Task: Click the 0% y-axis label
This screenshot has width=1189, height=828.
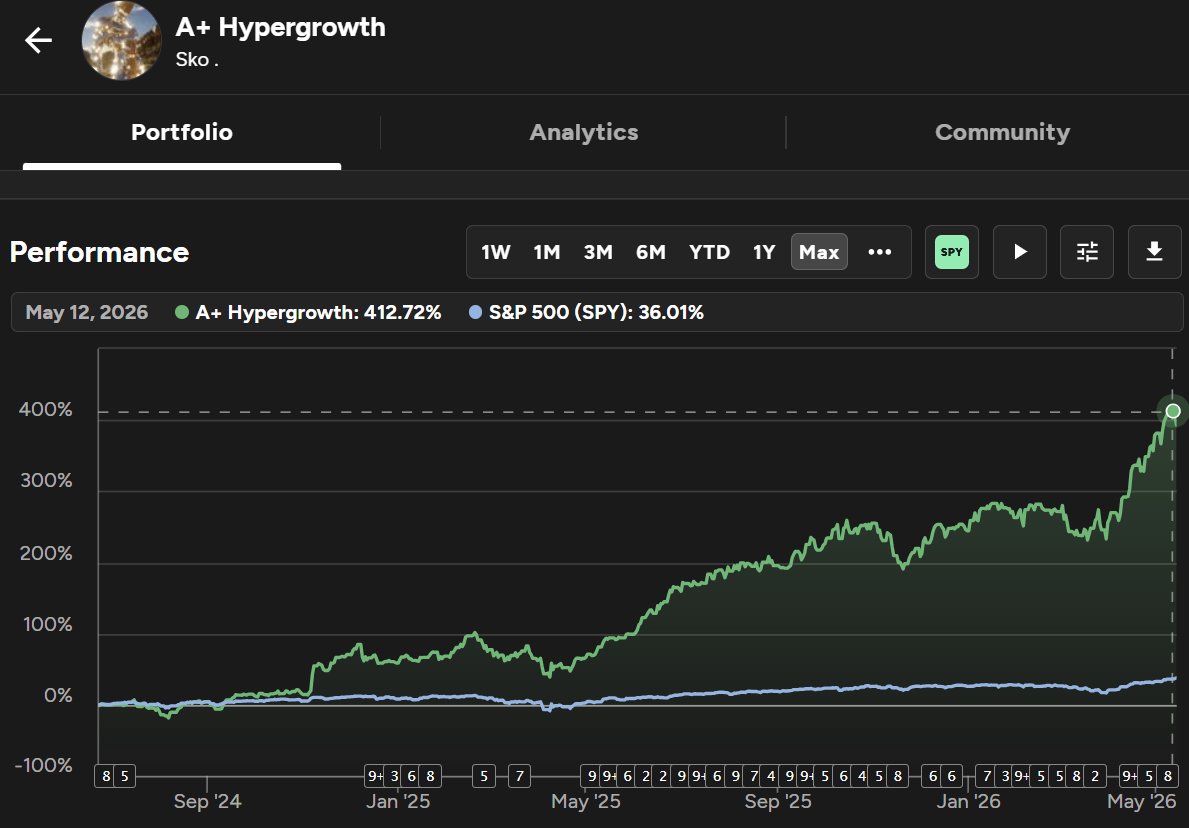Action: tap(58, 696)
